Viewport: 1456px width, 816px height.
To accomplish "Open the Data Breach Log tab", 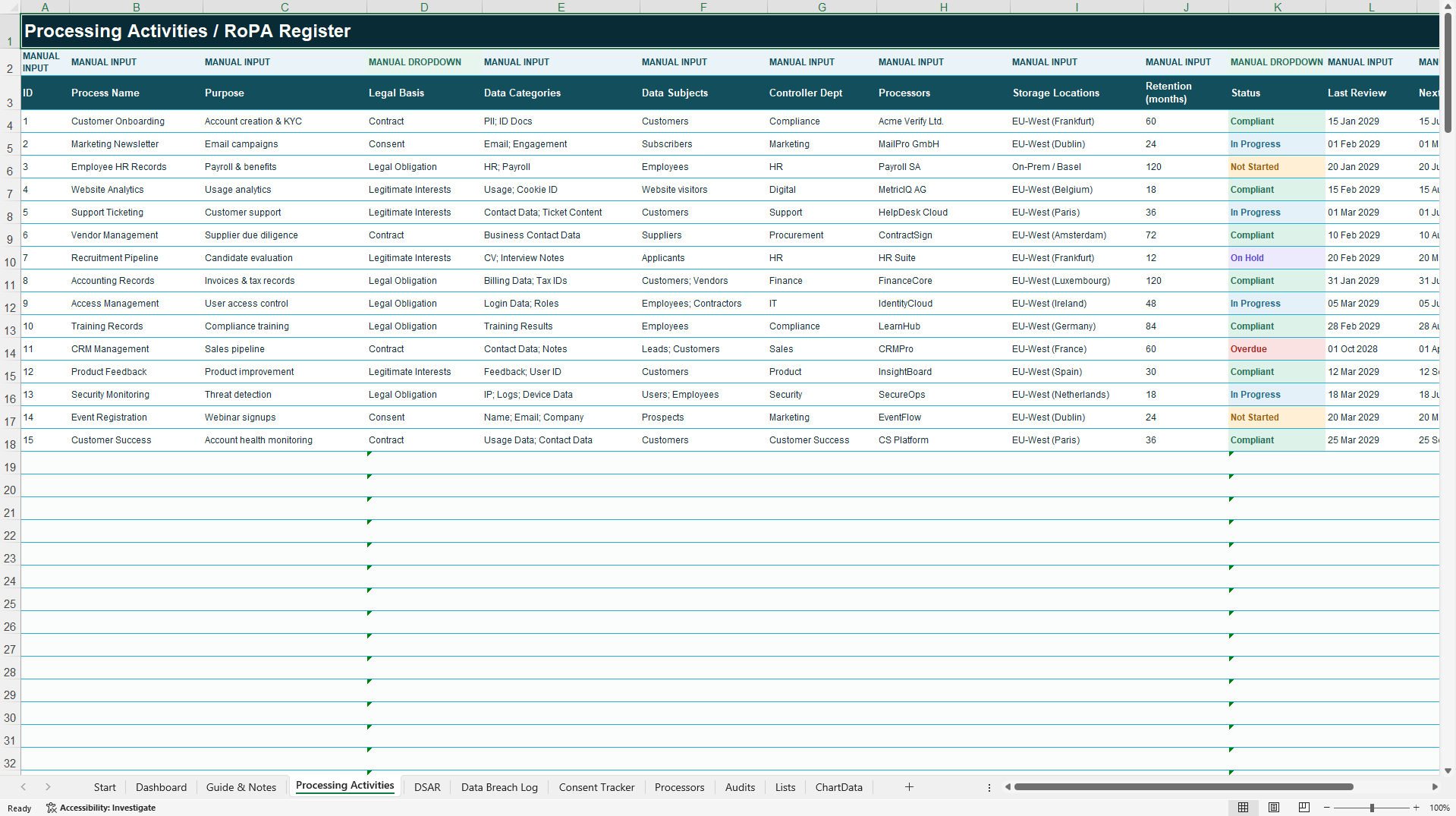I will click(499, 787).
